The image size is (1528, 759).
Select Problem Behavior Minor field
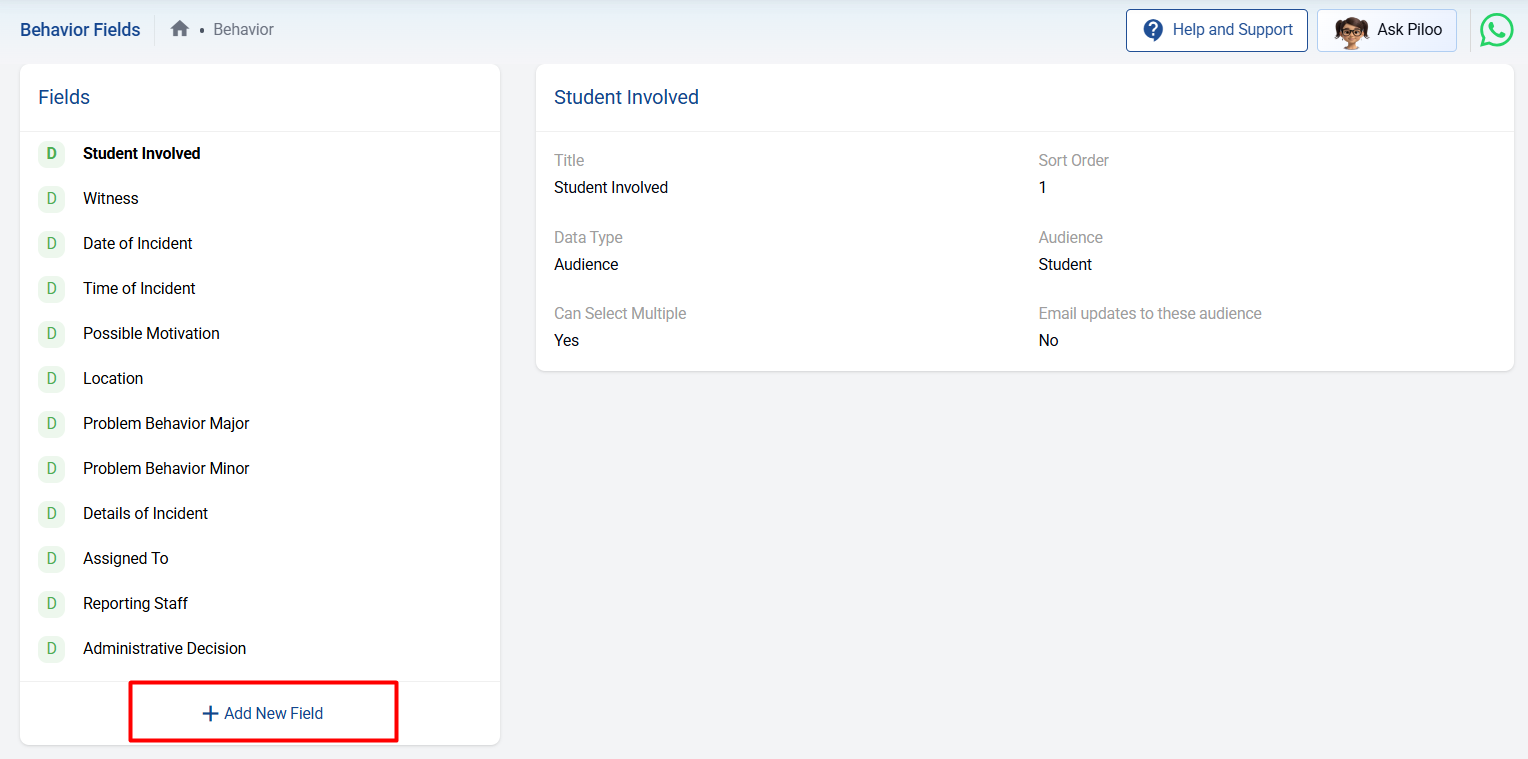(x=166, y=469)
